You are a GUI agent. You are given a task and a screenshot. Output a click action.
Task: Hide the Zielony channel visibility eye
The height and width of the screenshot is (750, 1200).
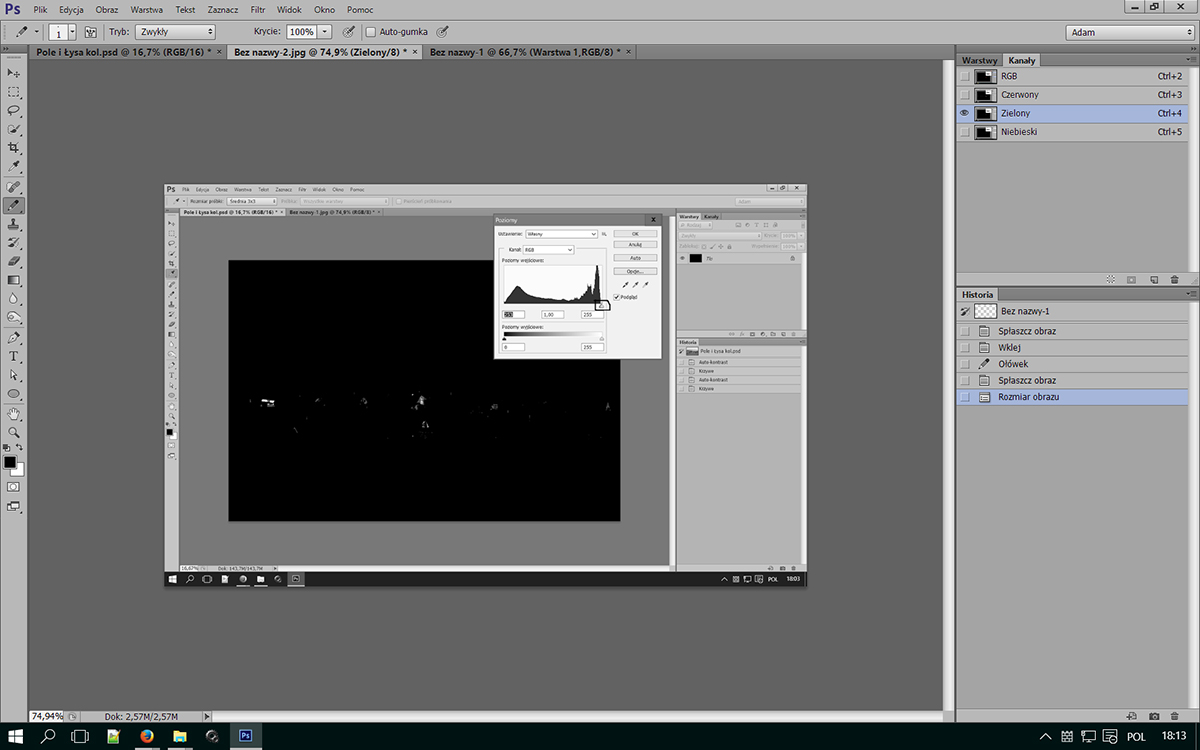[964, 113]
